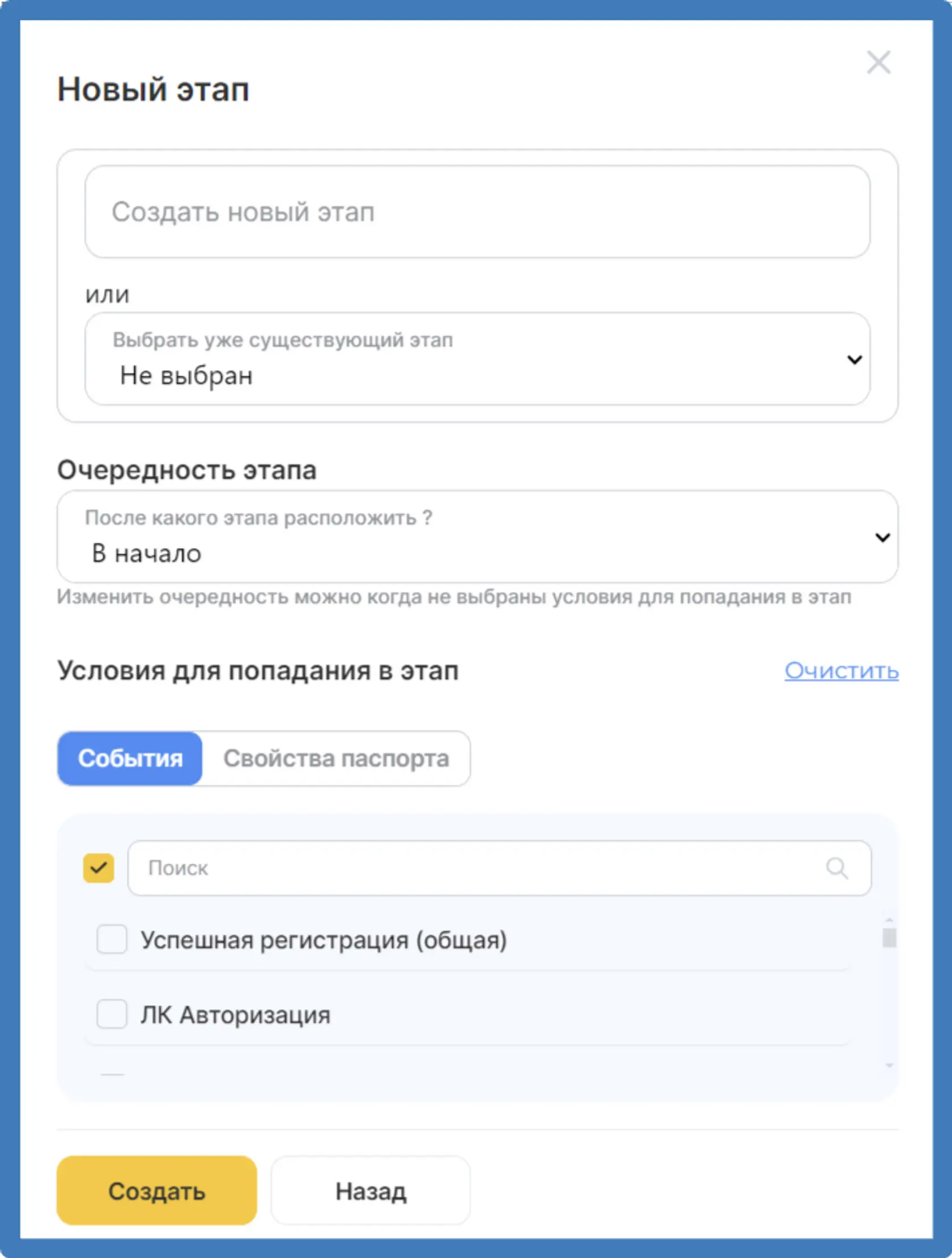Click the Назад button
The width and height of the screenshot is (952, 1258).
coord(370,1190)
